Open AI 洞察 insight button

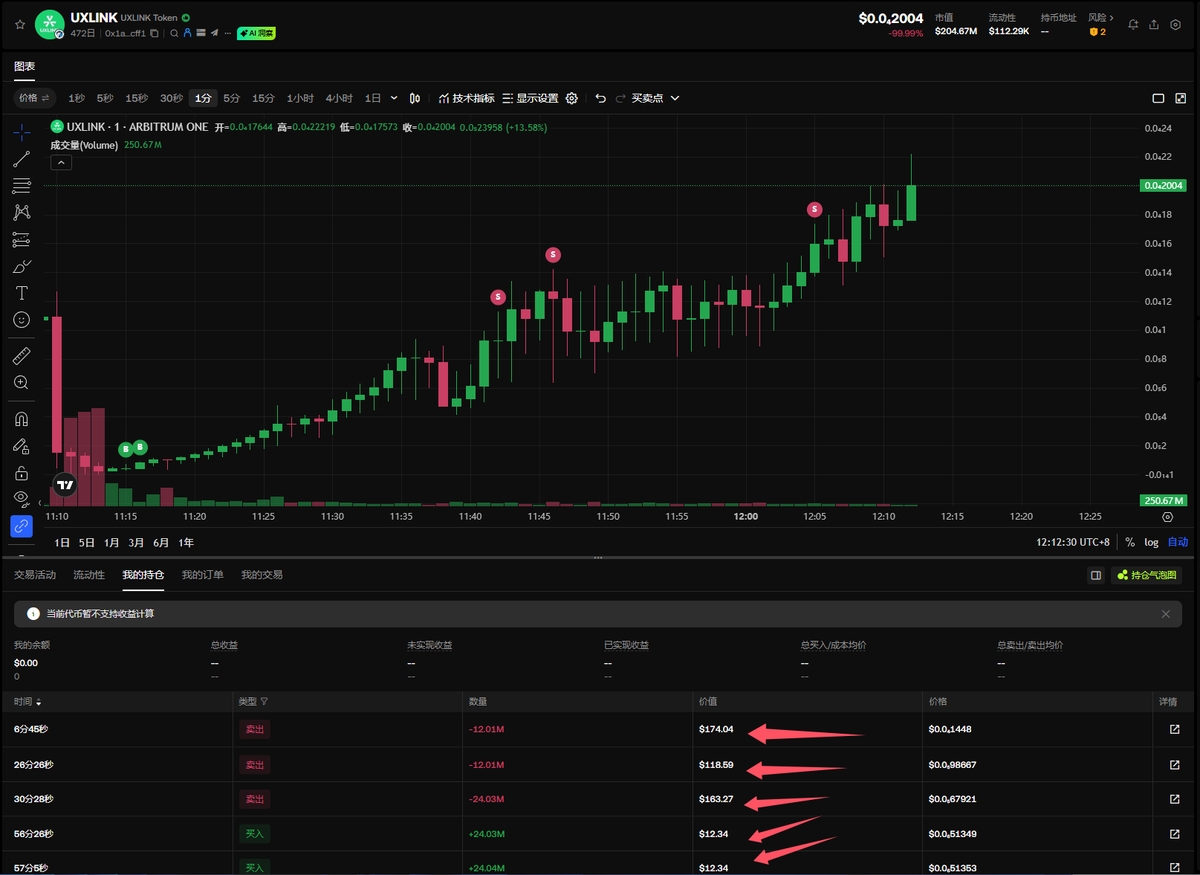click(x=256, y=33)
